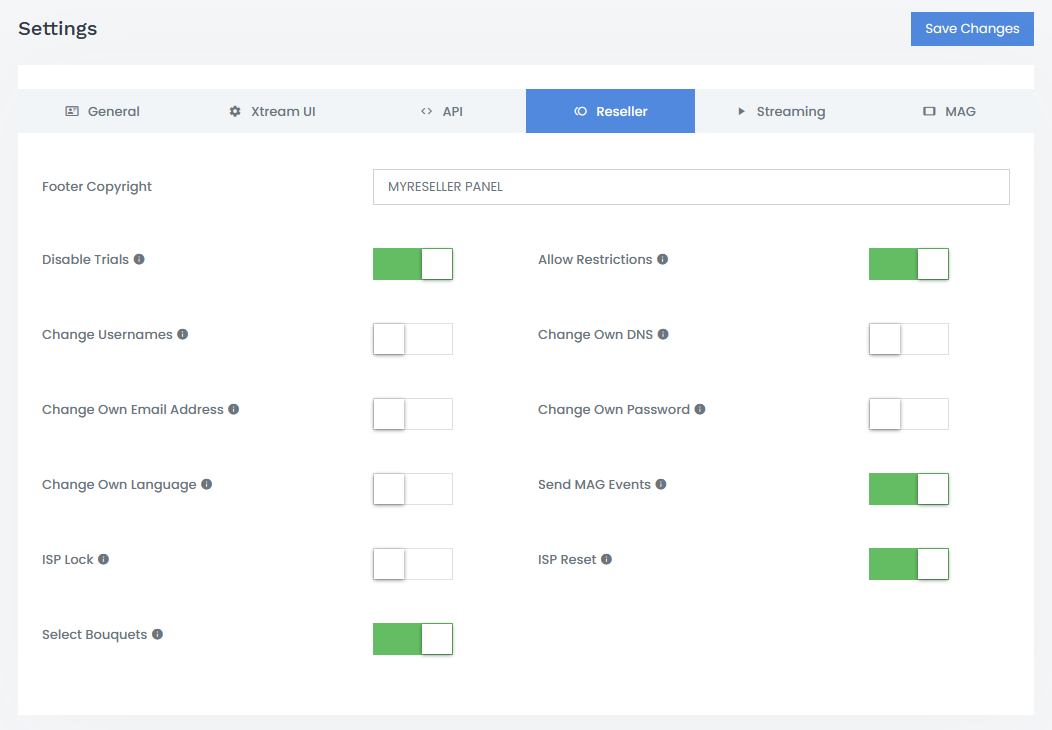Click info icon beside Send MAG Events

(661, 485)
